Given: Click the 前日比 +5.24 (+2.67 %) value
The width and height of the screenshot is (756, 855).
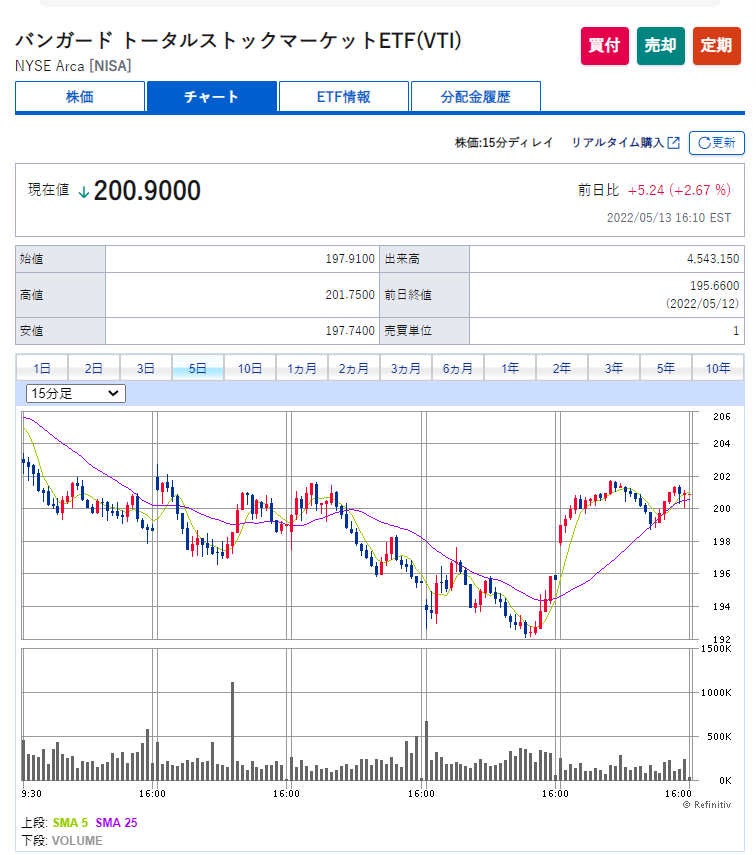Looking at the screenshot, I should (x=679, y=190).
